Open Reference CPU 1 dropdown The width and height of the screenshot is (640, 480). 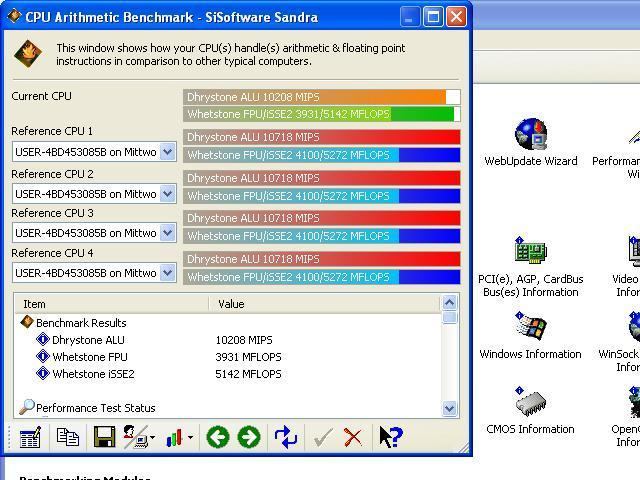point(168,152)
